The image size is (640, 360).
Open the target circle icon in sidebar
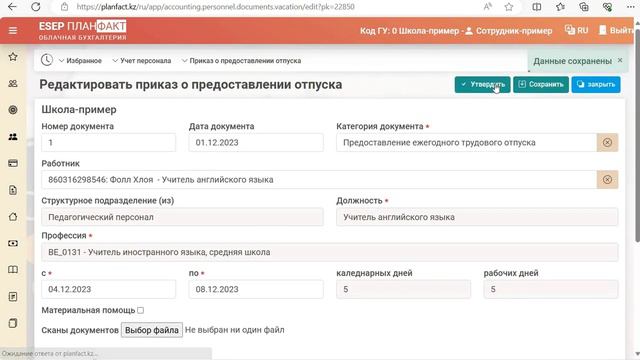(x=13, y=110)
